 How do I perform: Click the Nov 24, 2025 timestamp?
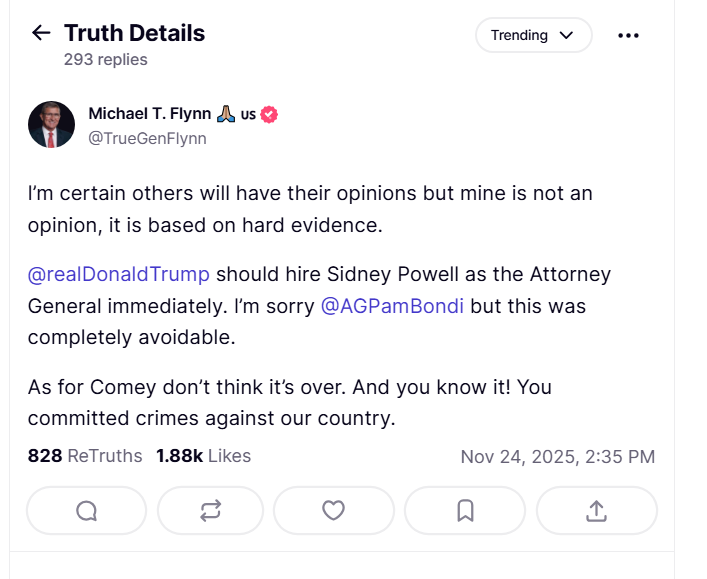[x=557, y=457]
